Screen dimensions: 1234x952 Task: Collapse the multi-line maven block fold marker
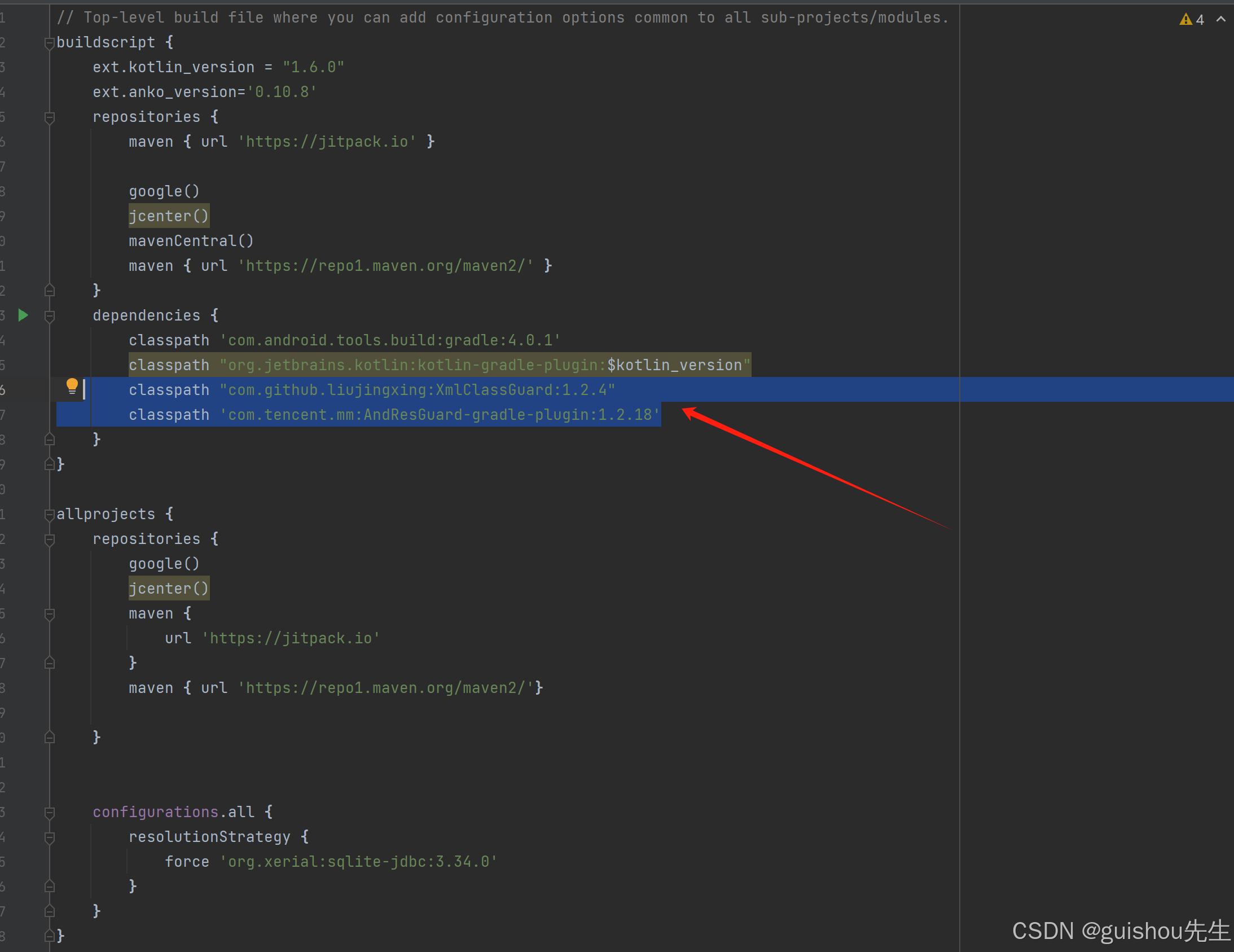pyautogui.click(x=49, y=614)
